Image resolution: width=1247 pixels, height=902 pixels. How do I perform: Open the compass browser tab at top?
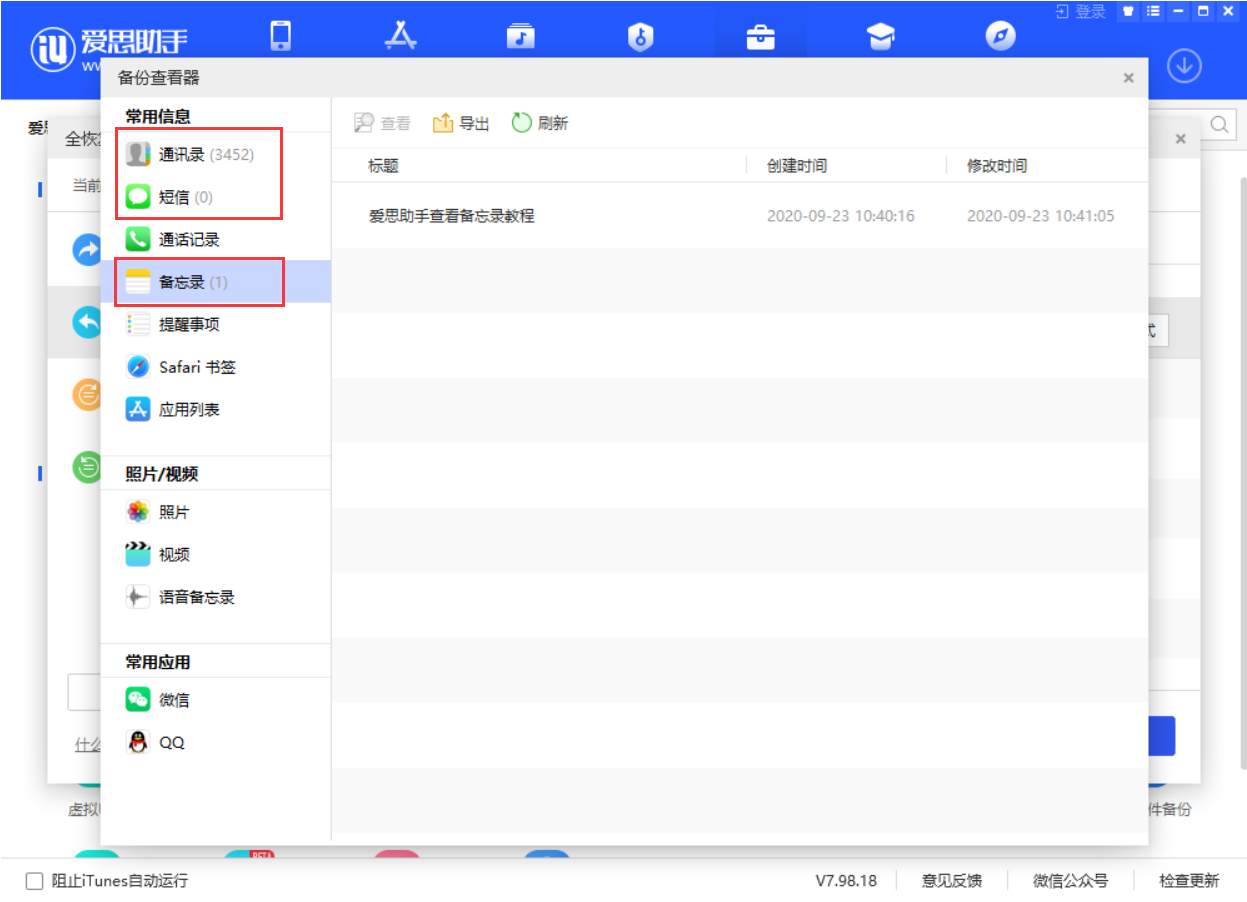click(1001, 35)
